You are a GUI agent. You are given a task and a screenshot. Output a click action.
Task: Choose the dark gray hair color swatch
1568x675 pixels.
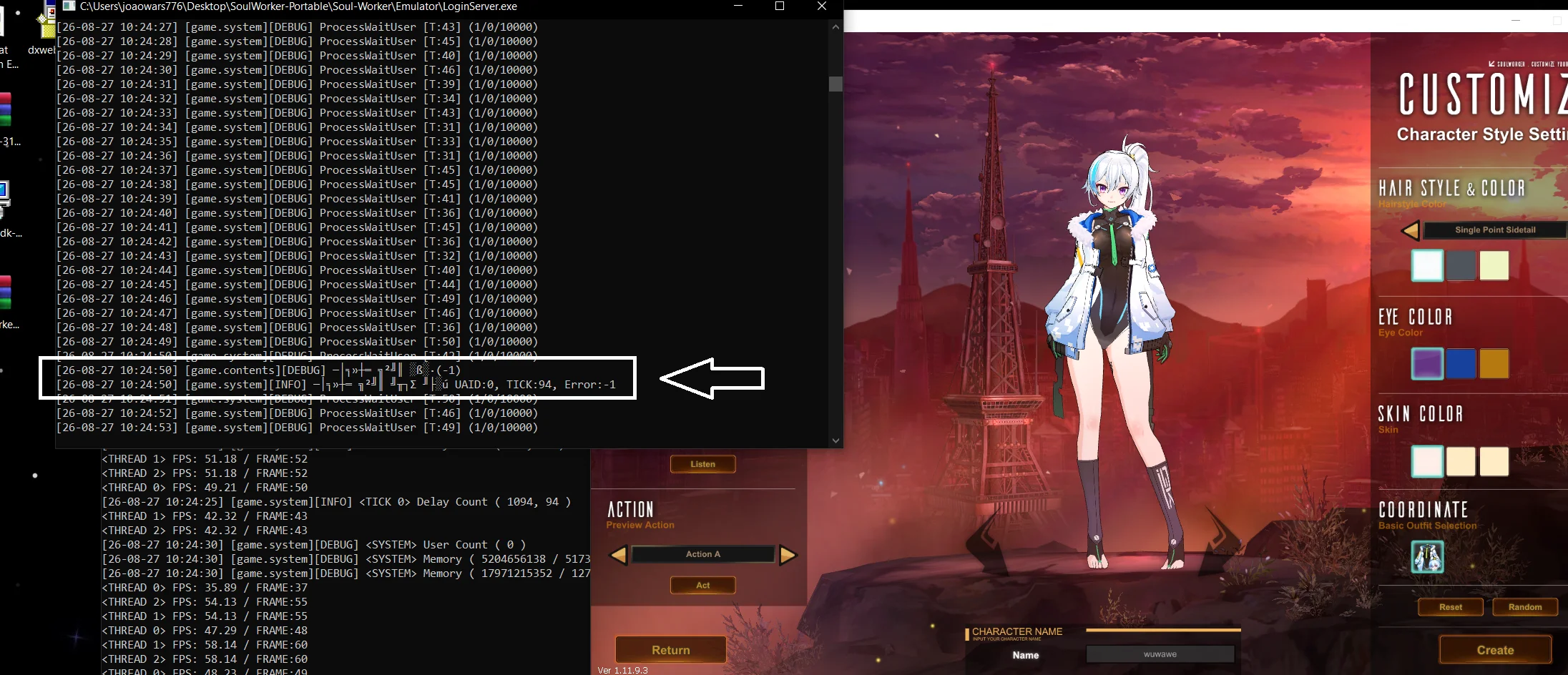coord(1461,265)
